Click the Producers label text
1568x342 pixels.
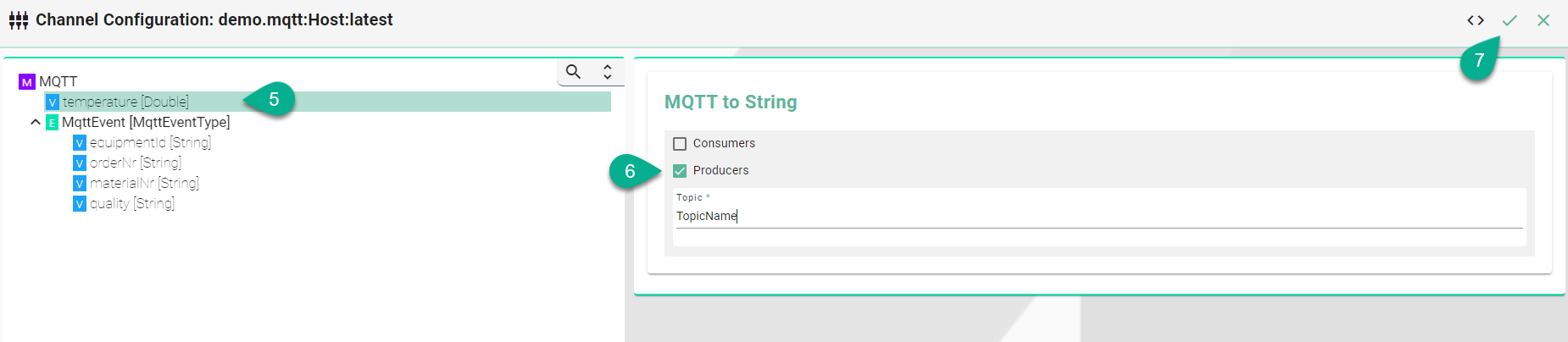[720, 171]
